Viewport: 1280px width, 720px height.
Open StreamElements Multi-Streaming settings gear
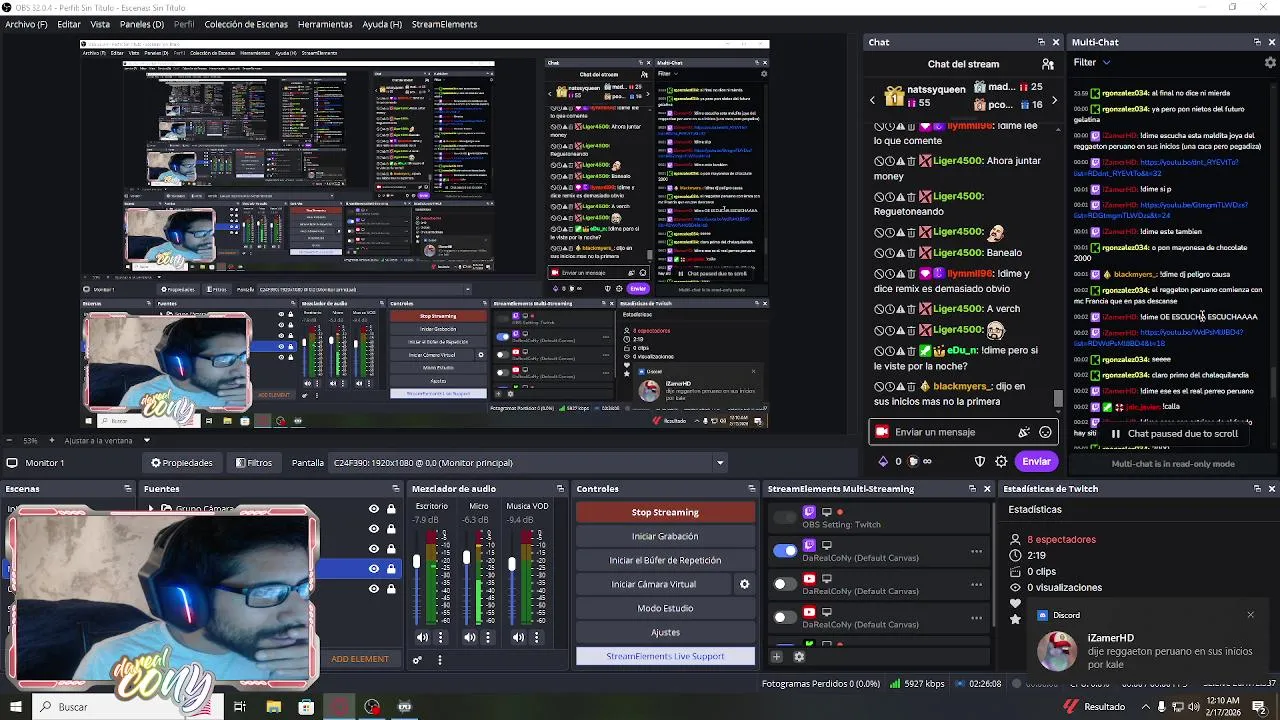pyautogui.click(x=799, y=657)
